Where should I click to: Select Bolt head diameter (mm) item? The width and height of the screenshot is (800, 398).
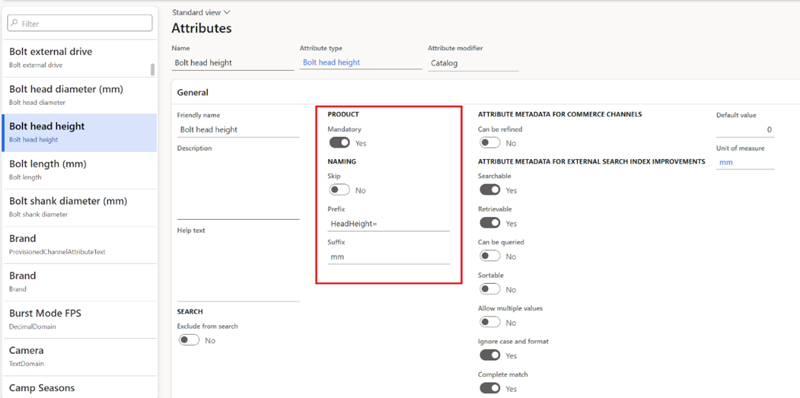[x=80, y=95]
